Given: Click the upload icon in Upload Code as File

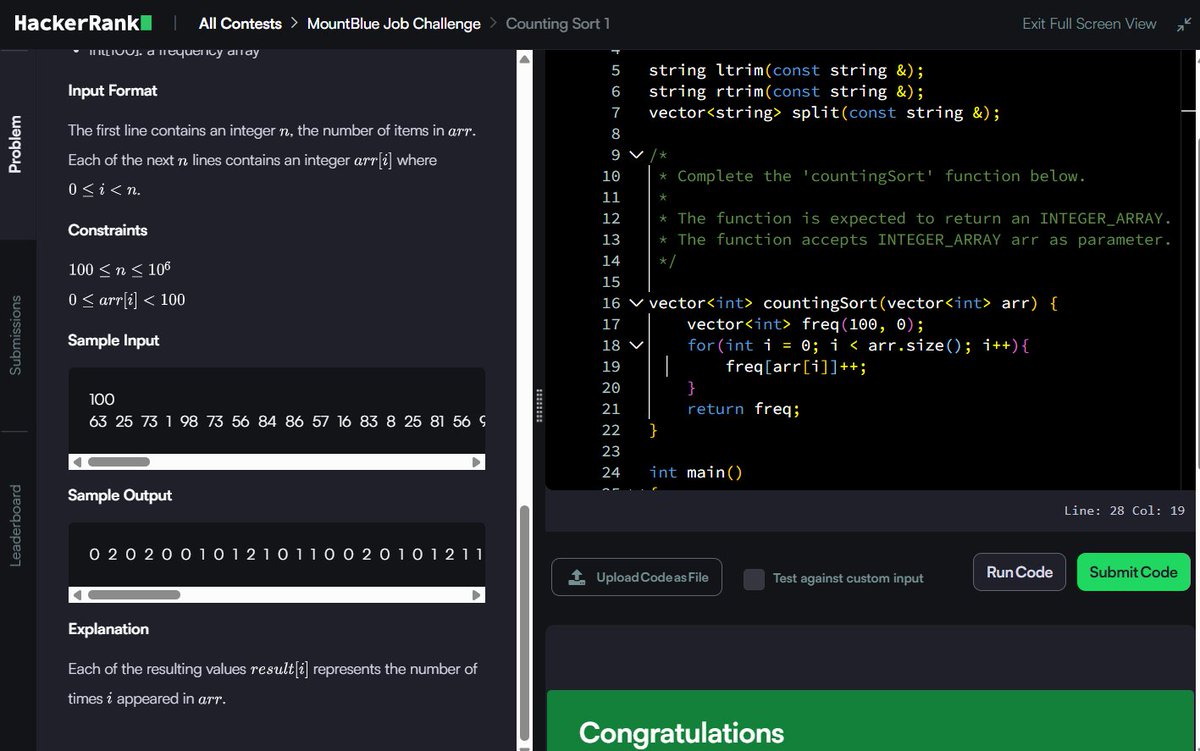Looking at the screenshot, I should pos(577,577).
